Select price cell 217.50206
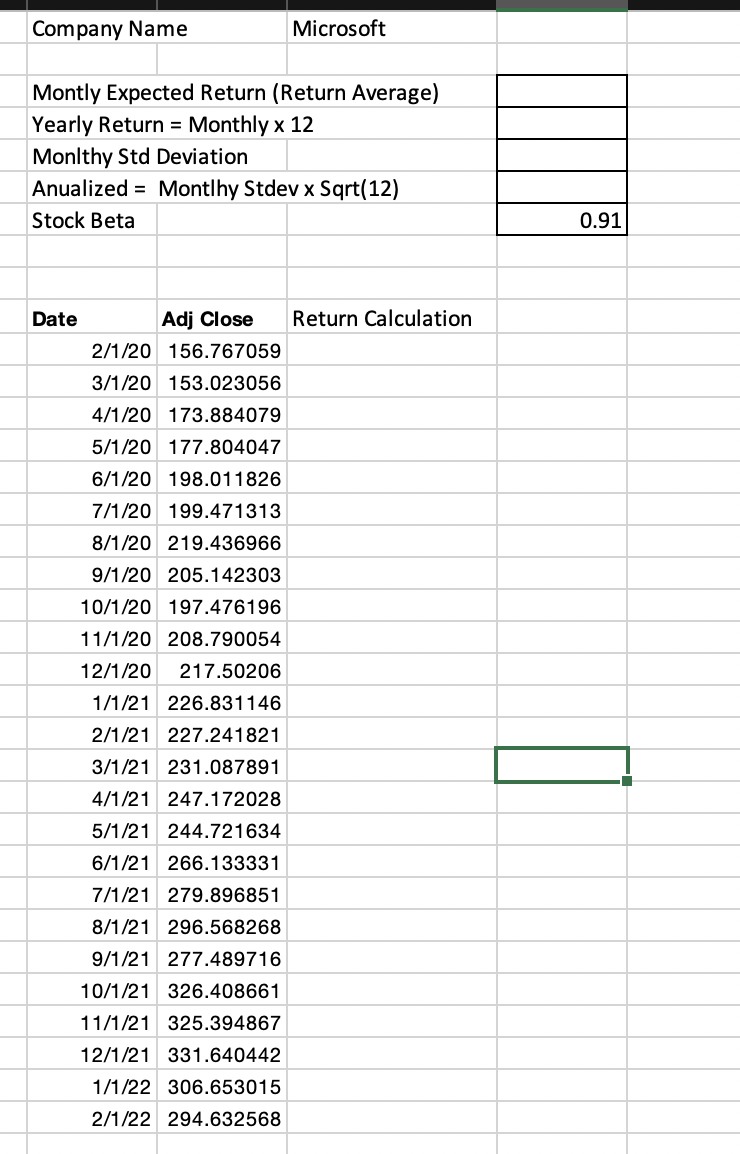This screenshot has height=1154, width=740. click(222, 670)
